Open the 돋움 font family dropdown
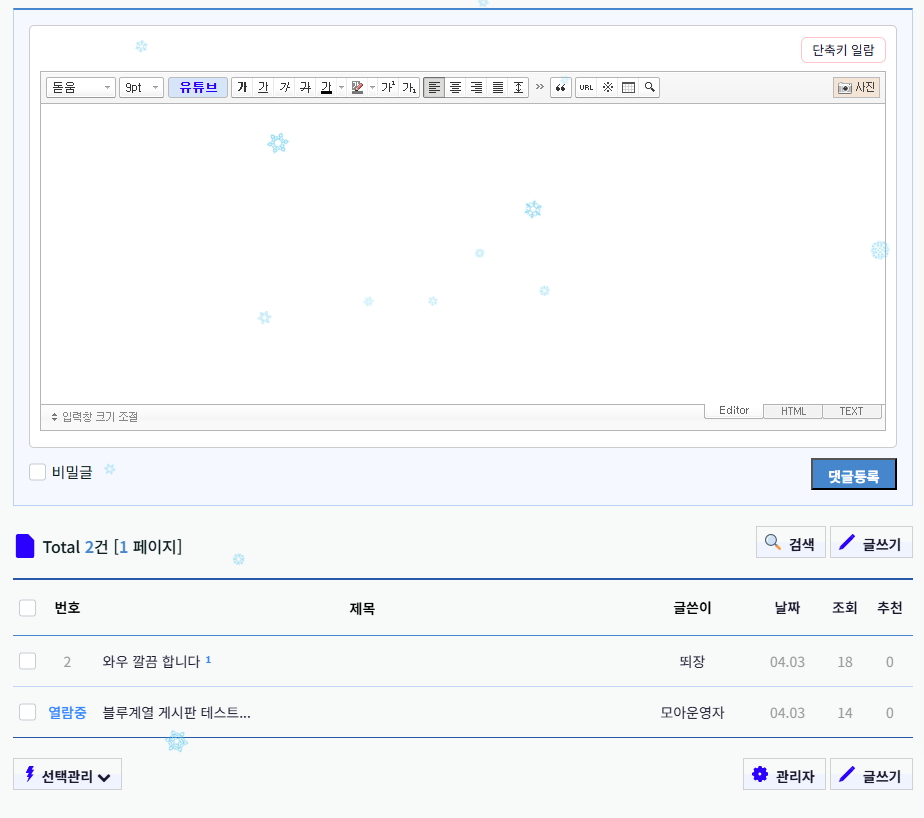 [x=80, y=88]
